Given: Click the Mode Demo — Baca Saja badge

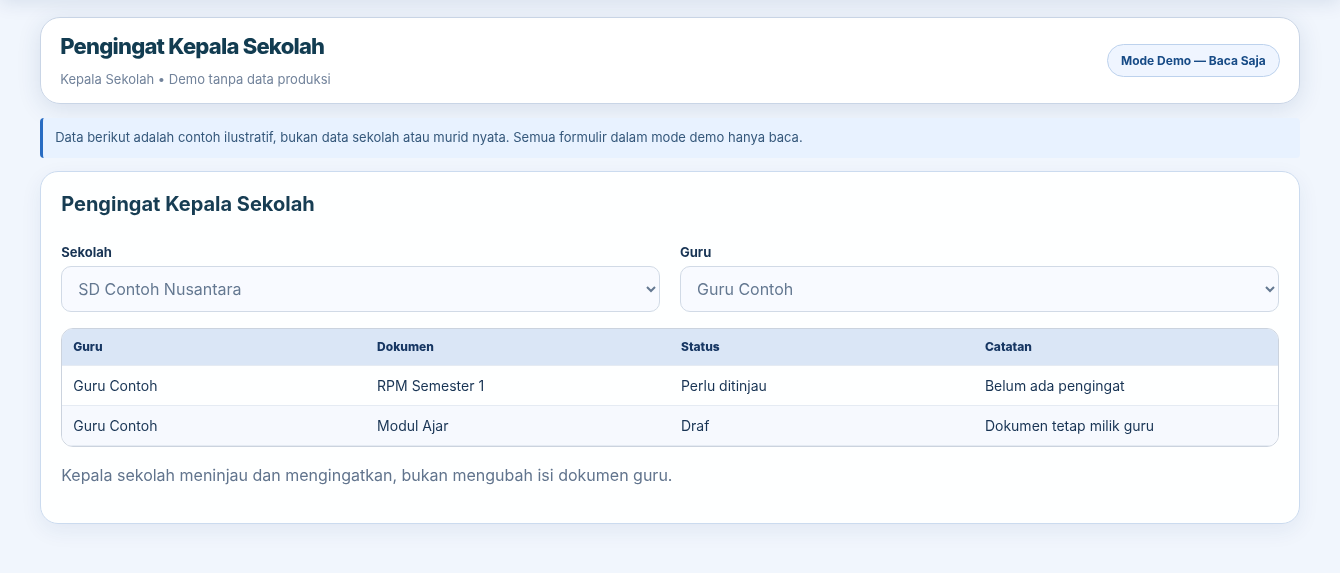Looking at the screenshot, I should [x=1193, y=60].
